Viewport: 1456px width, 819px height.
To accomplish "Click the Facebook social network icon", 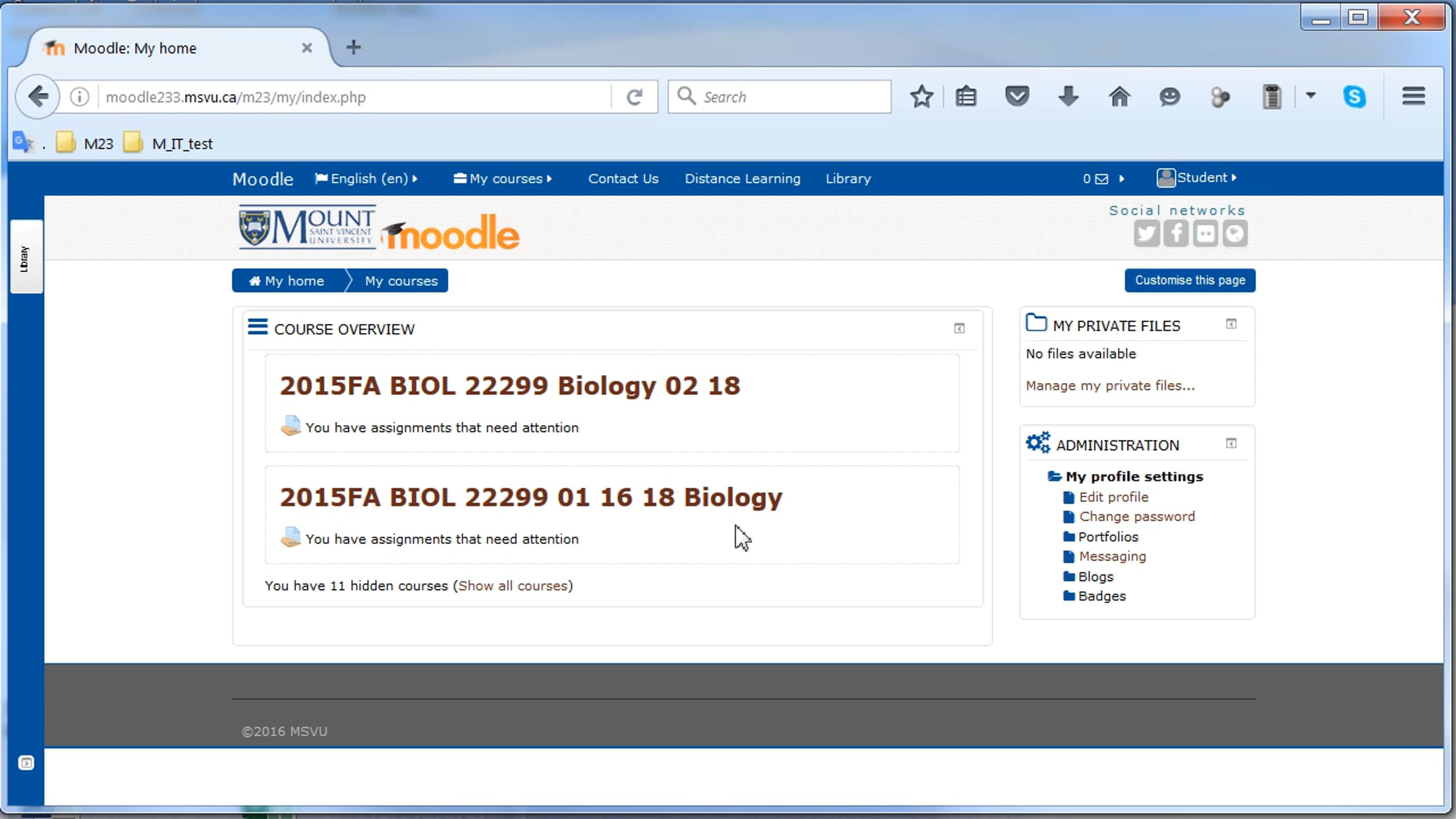I will 1176,234.
